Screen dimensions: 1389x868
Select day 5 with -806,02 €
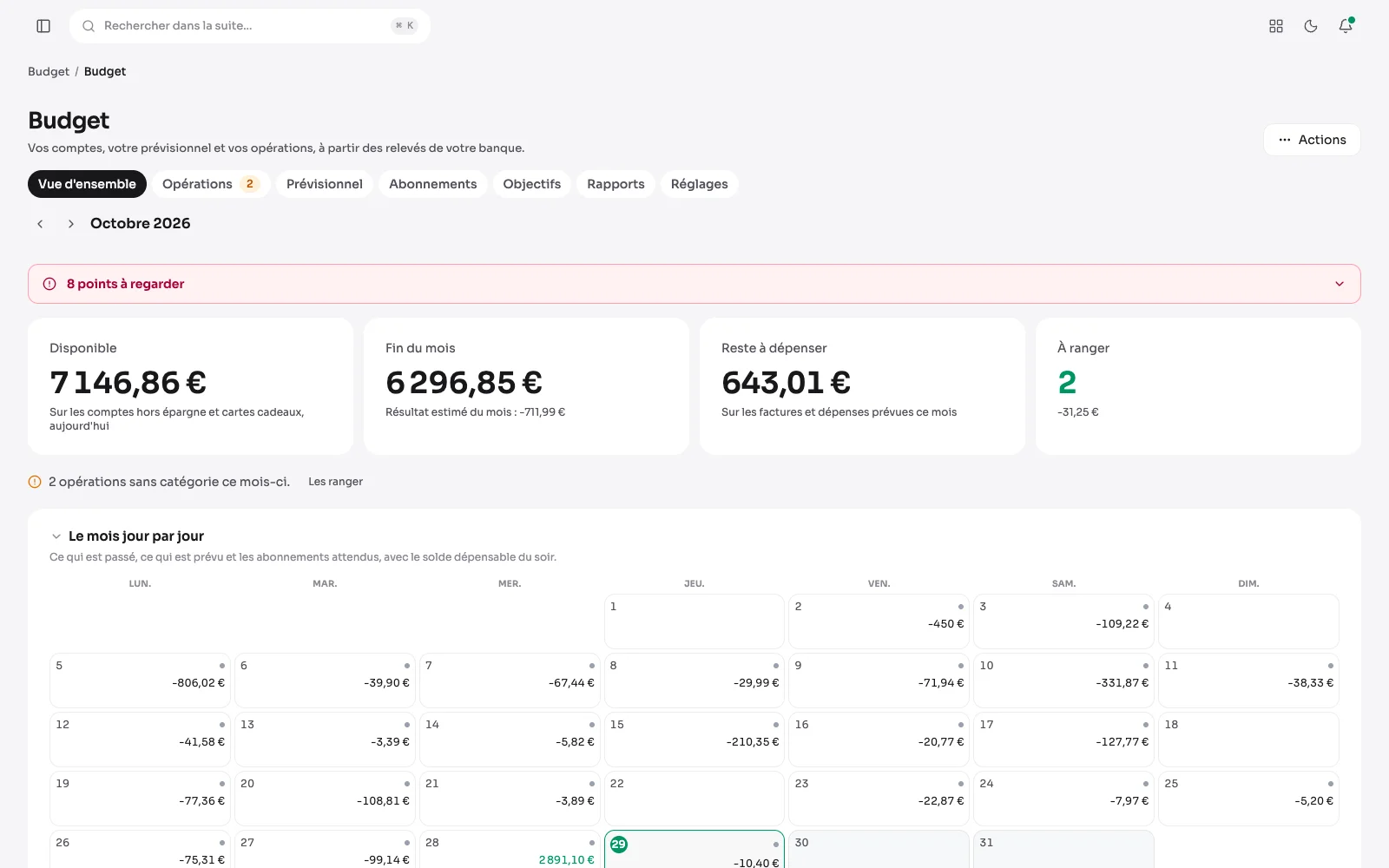point(140,681)
